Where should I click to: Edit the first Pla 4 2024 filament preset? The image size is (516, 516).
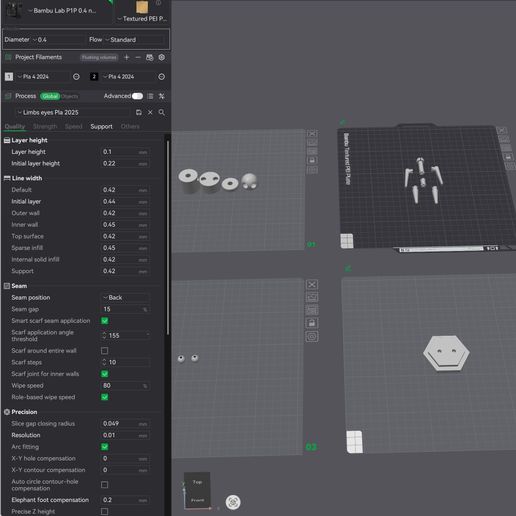(x=76, y=77)
